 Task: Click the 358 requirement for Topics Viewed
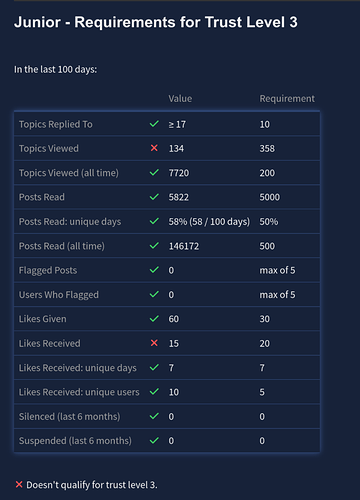(267, 148)
